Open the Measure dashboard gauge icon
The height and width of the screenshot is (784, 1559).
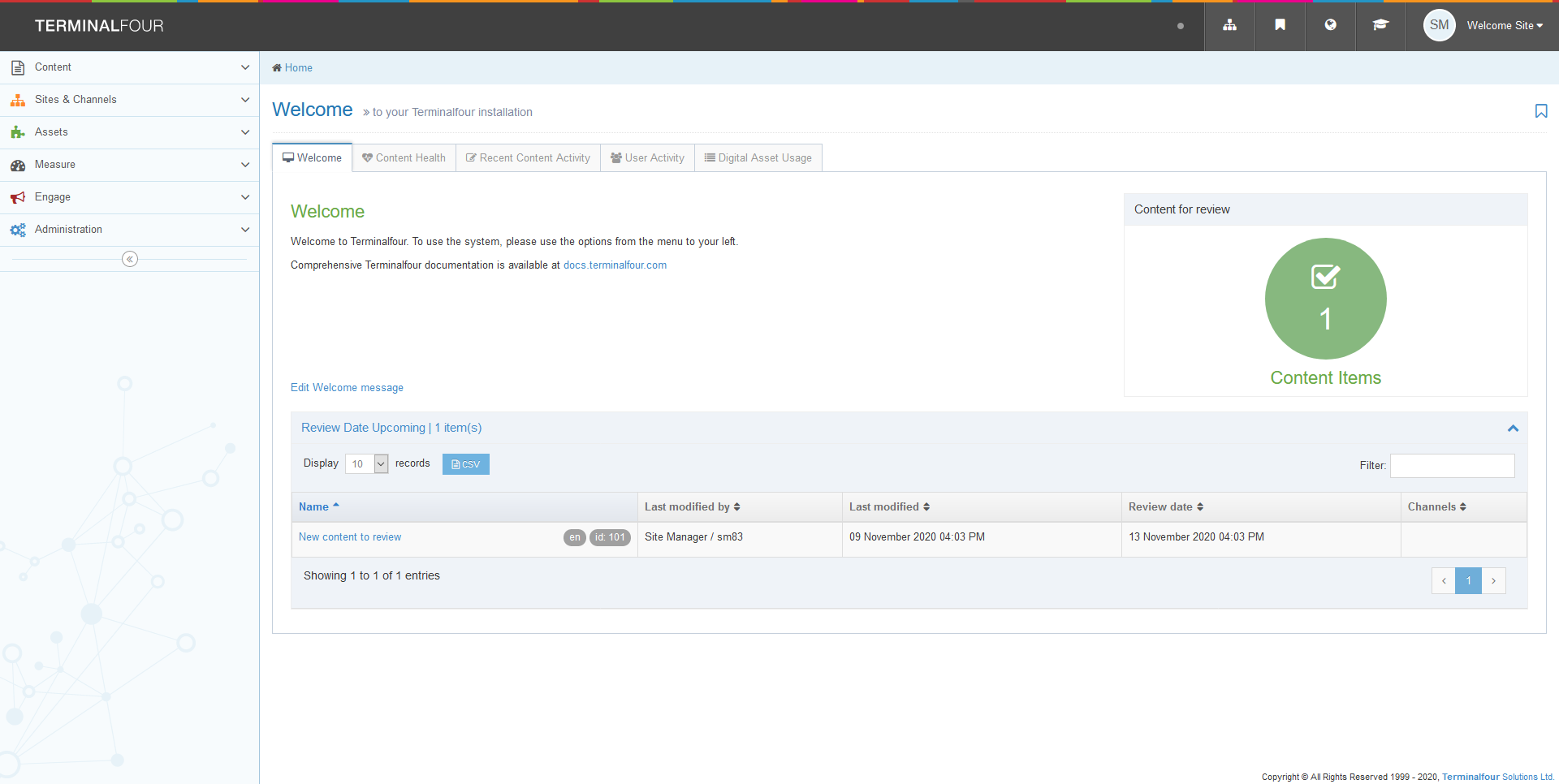pos(18,165)
